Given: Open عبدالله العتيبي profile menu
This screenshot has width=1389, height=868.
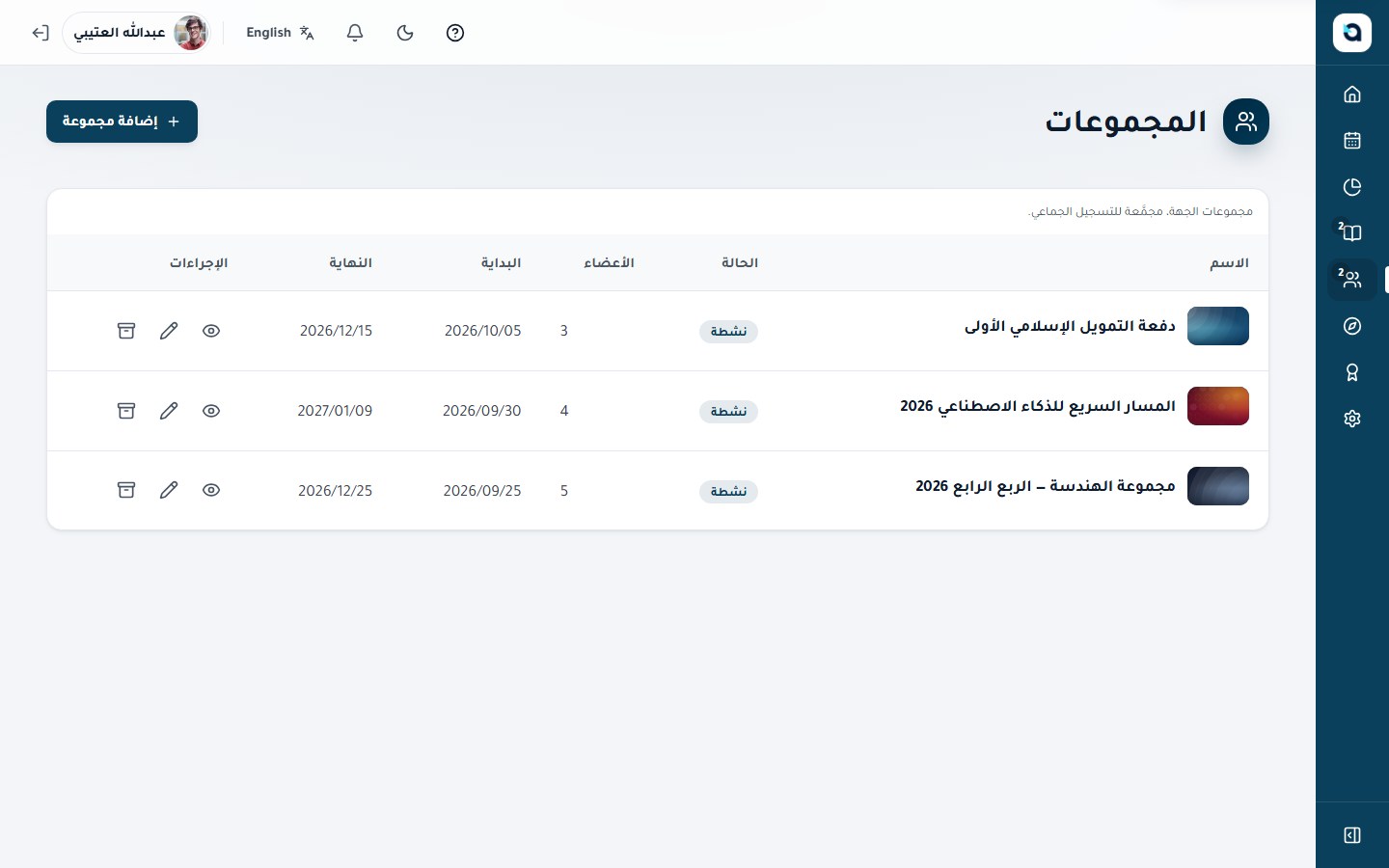Looking at the screenshot, I should tap(137, 33).
